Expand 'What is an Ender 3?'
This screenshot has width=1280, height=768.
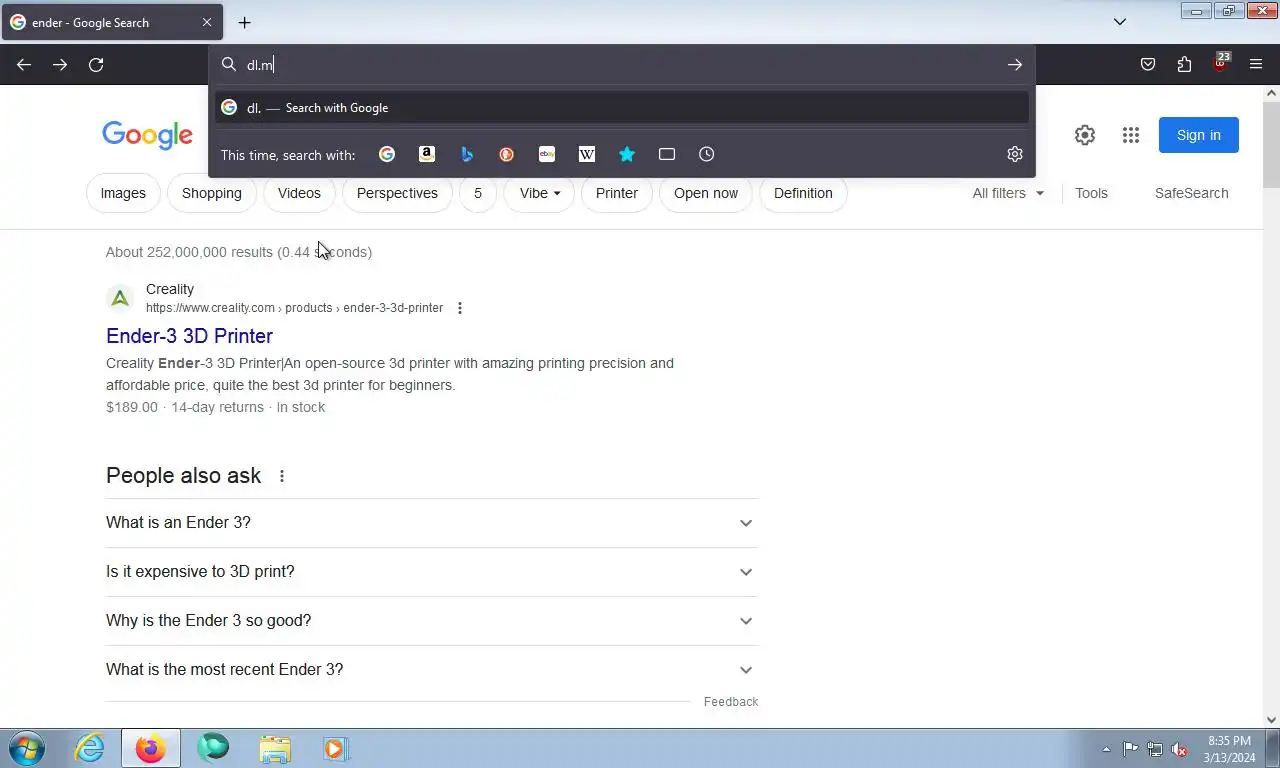click(432, 523)
